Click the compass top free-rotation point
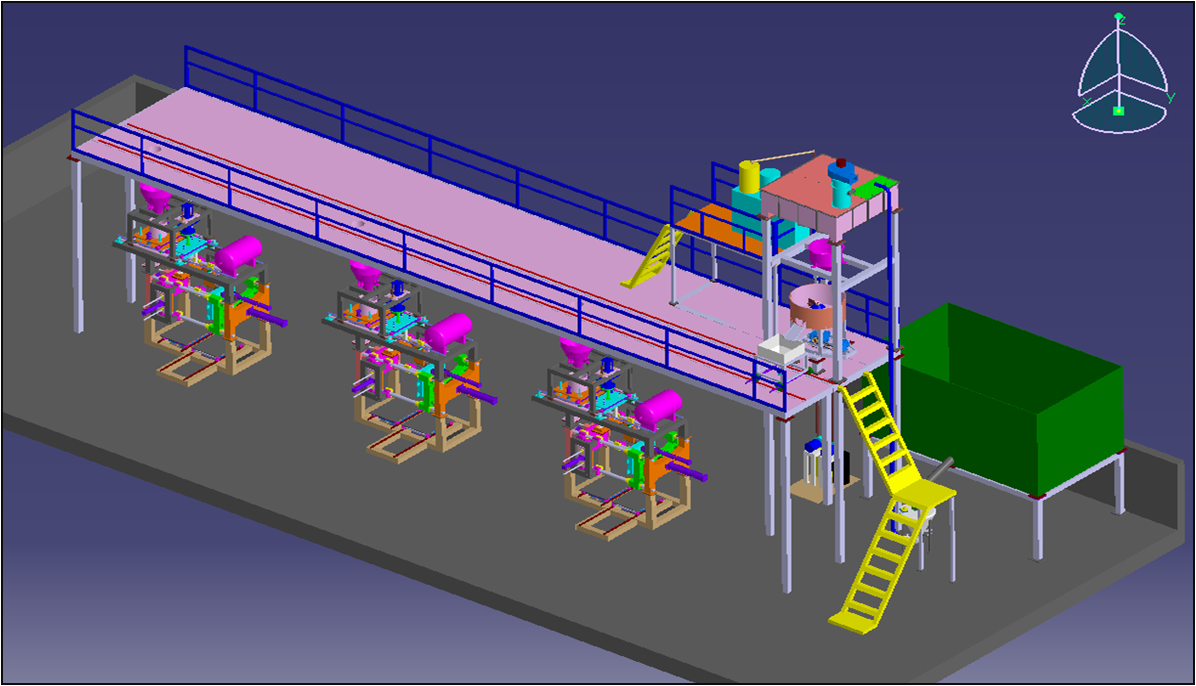This screenshot has width=1196, height=686. pos(1119,16)
